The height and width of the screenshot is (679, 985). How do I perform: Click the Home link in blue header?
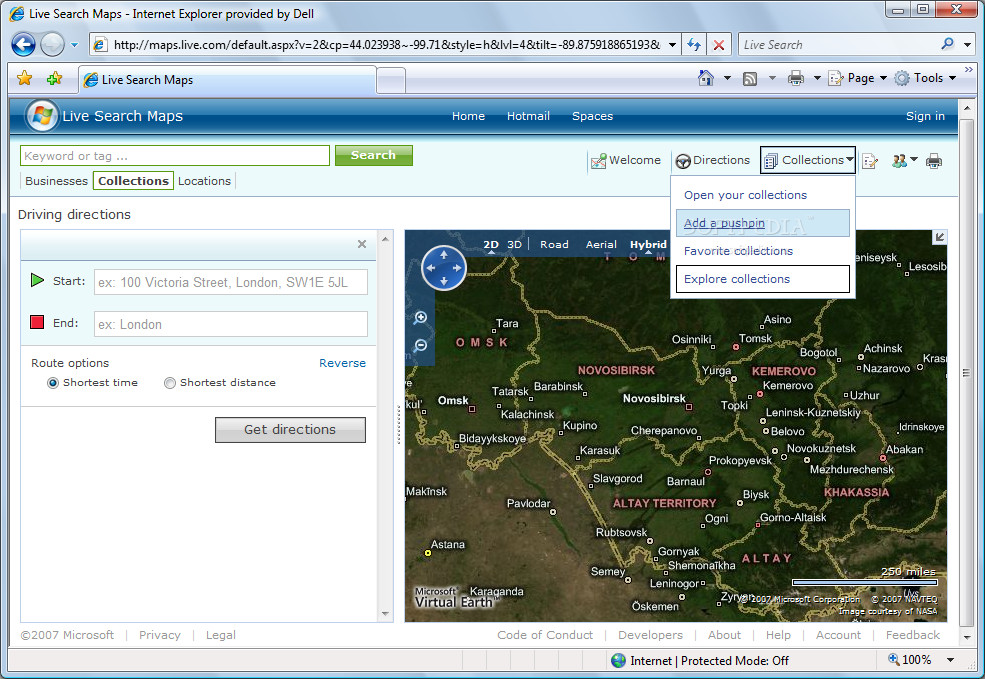469,116
